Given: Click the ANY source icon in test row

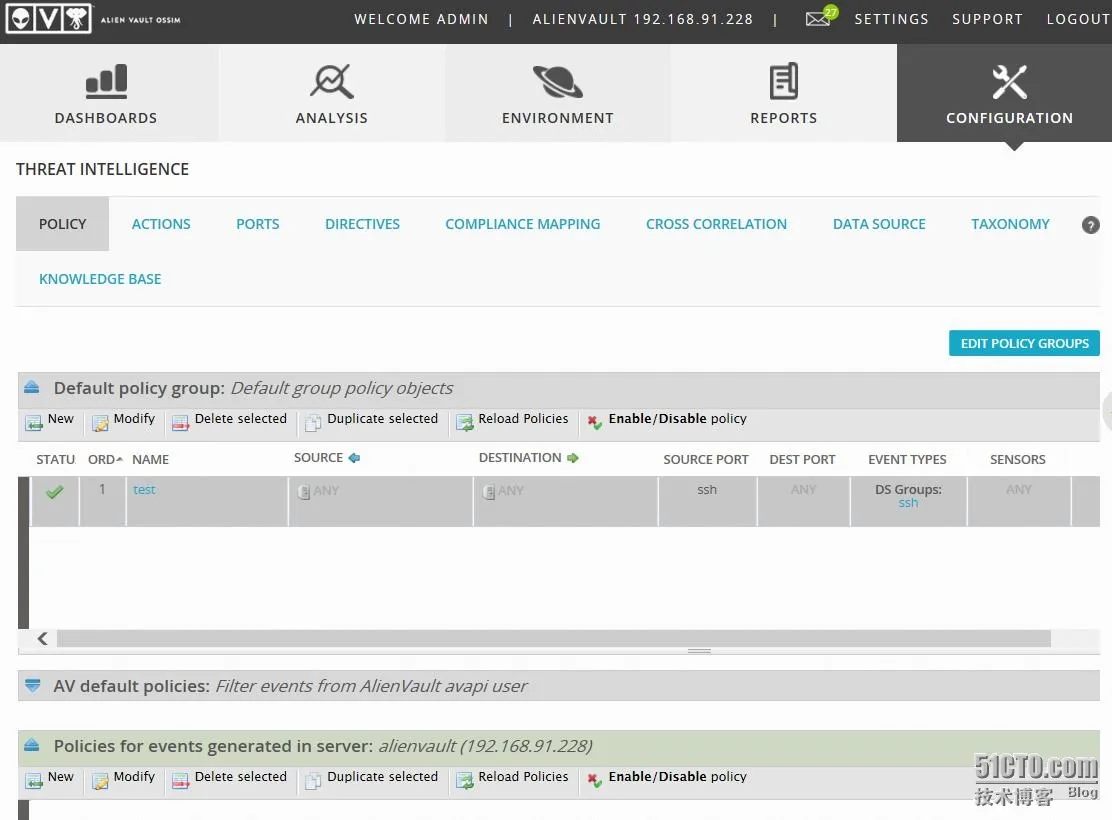Looking at the screenshot, I should 304,492.
